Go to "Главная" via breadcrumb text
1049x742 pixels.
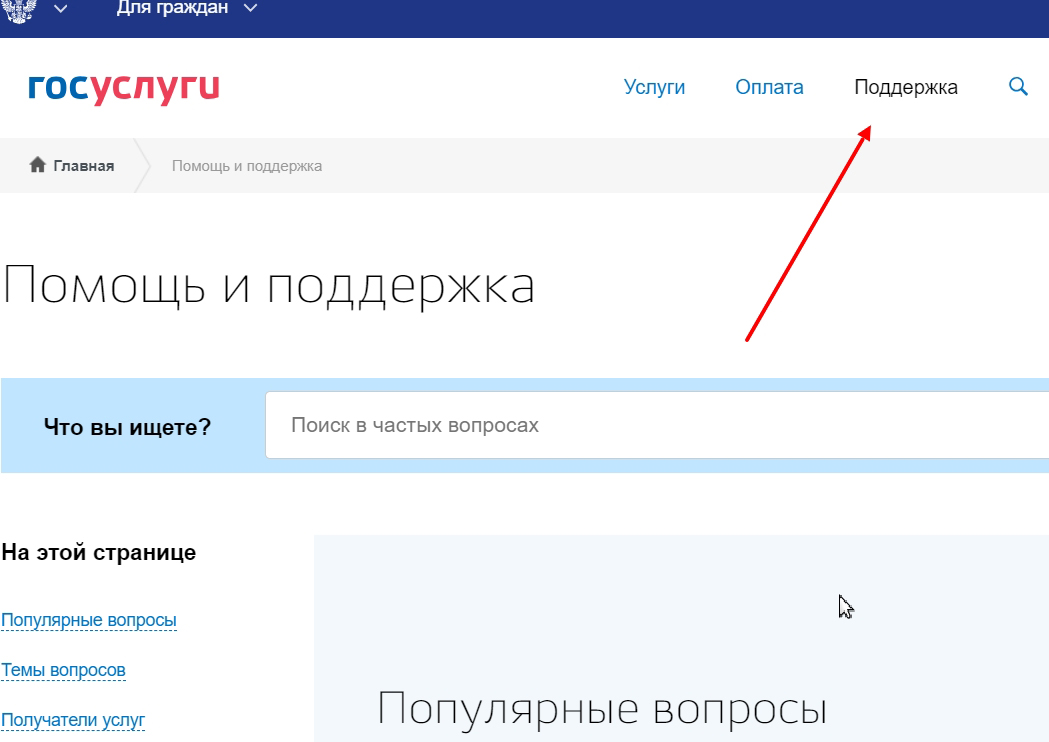[x=83, y=166]
